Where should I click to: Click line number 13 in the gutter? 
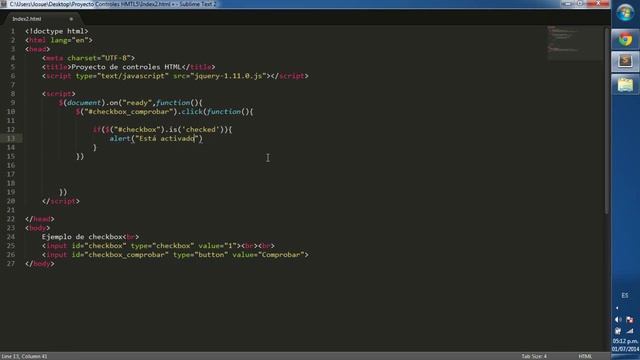click(11, 138)
